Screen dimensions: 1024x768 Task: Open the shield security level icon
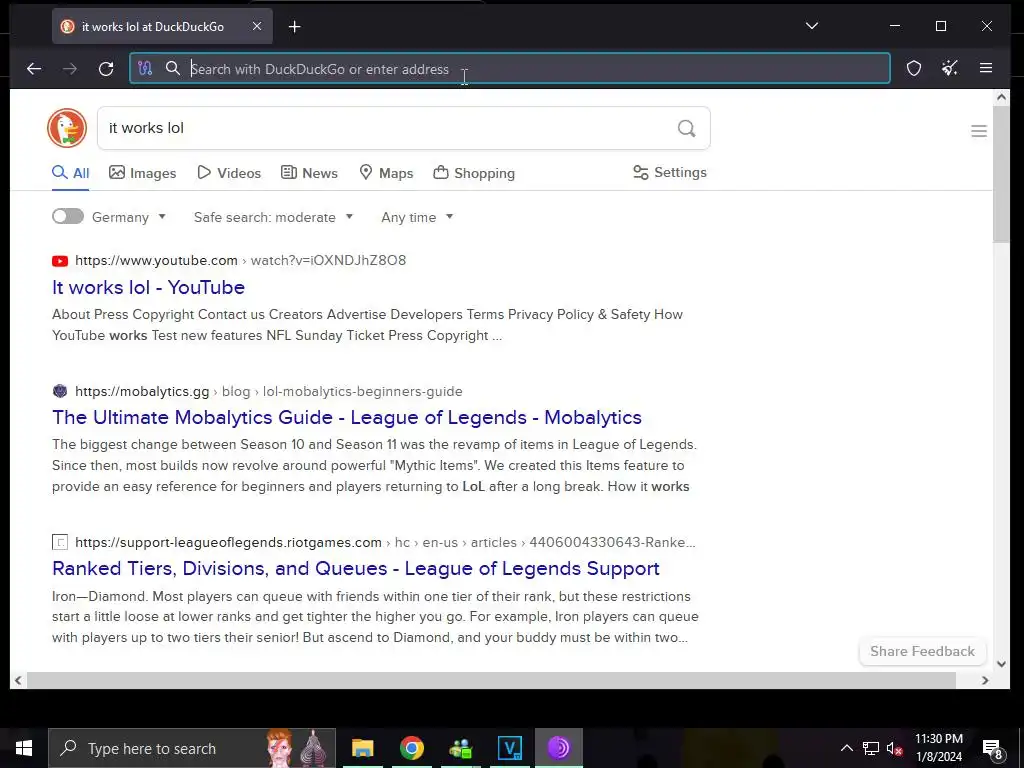click(914, 68)
